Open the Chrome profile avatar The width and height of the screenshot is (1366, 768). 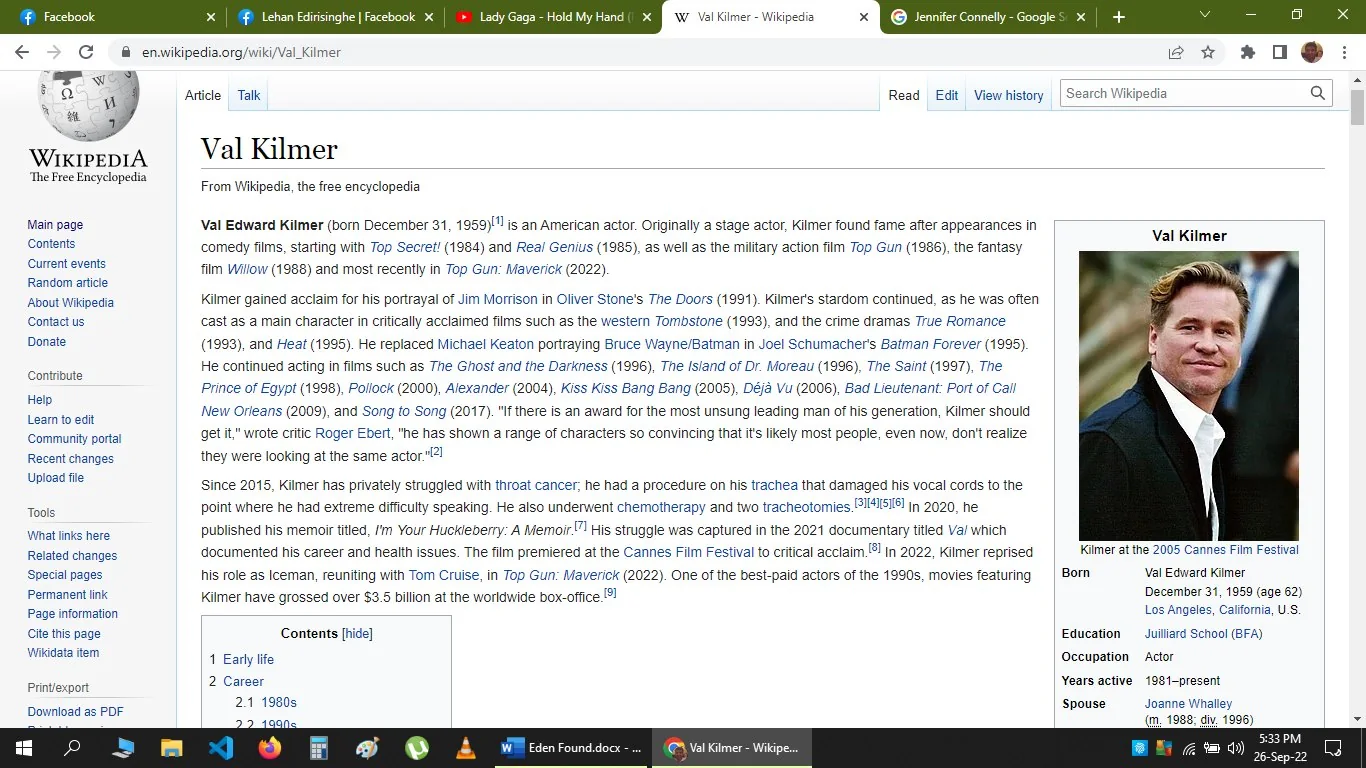point(1311,52)
